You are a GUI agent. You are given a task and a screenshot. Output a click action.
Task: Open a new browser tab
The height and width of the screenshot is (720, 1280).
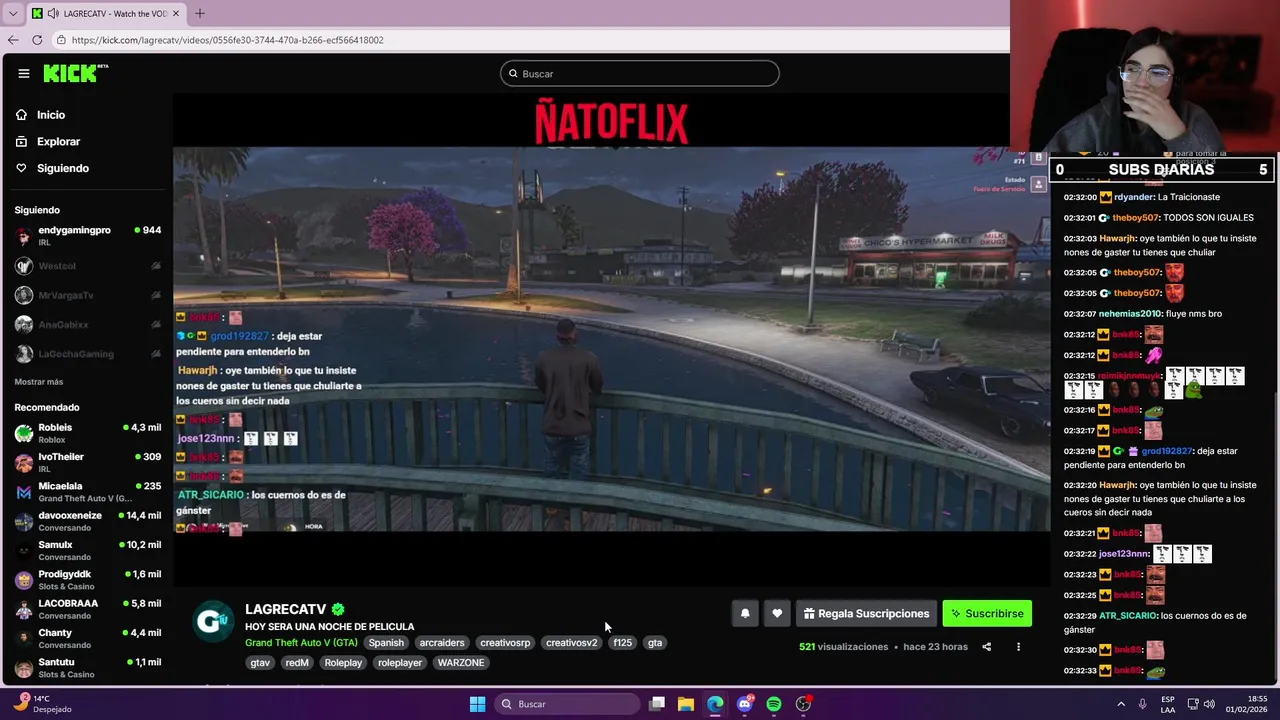coord(199,14)
